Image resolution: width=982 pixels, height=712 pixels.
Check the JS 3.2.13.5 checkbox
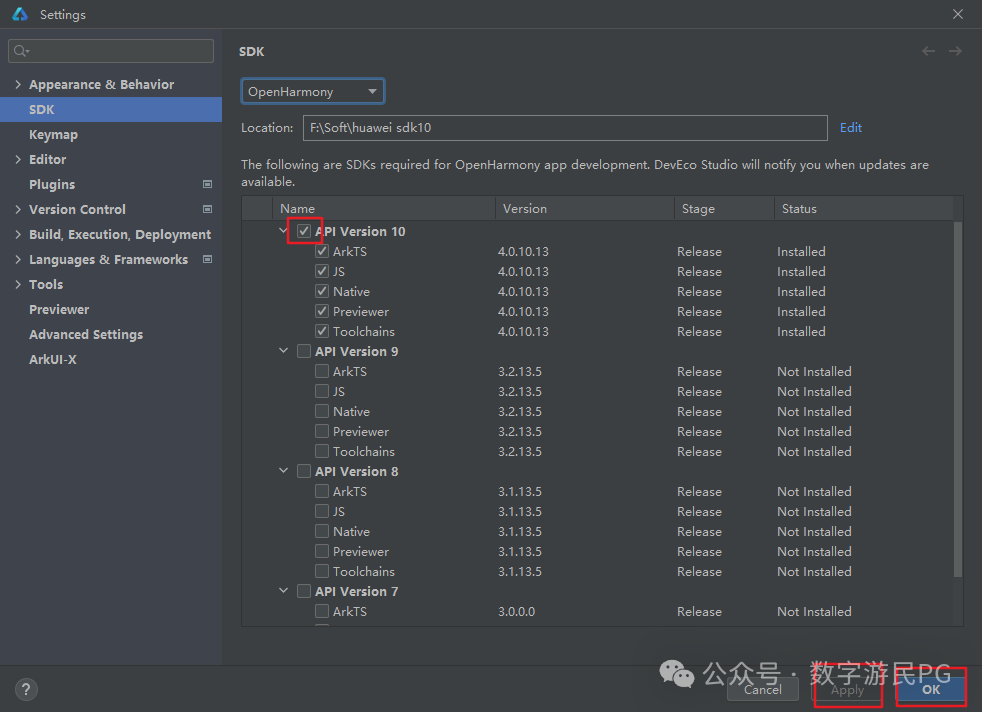click(x=322, y=391)
